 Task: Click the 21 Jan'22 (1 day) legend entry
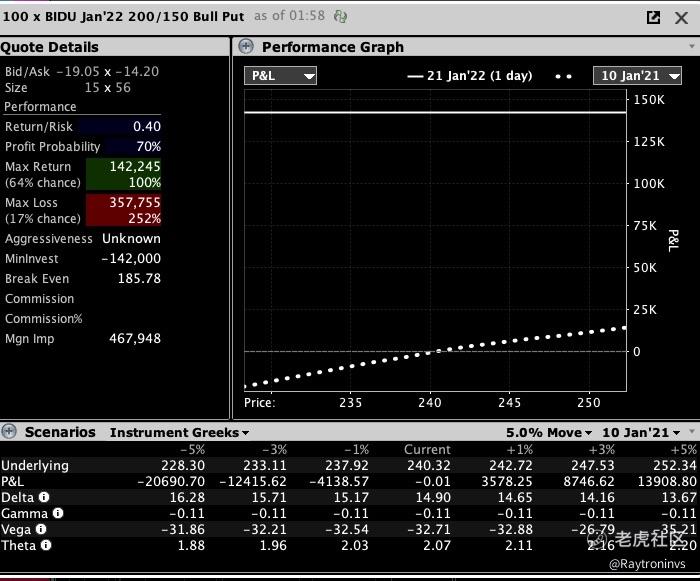(x=470, y=75)
